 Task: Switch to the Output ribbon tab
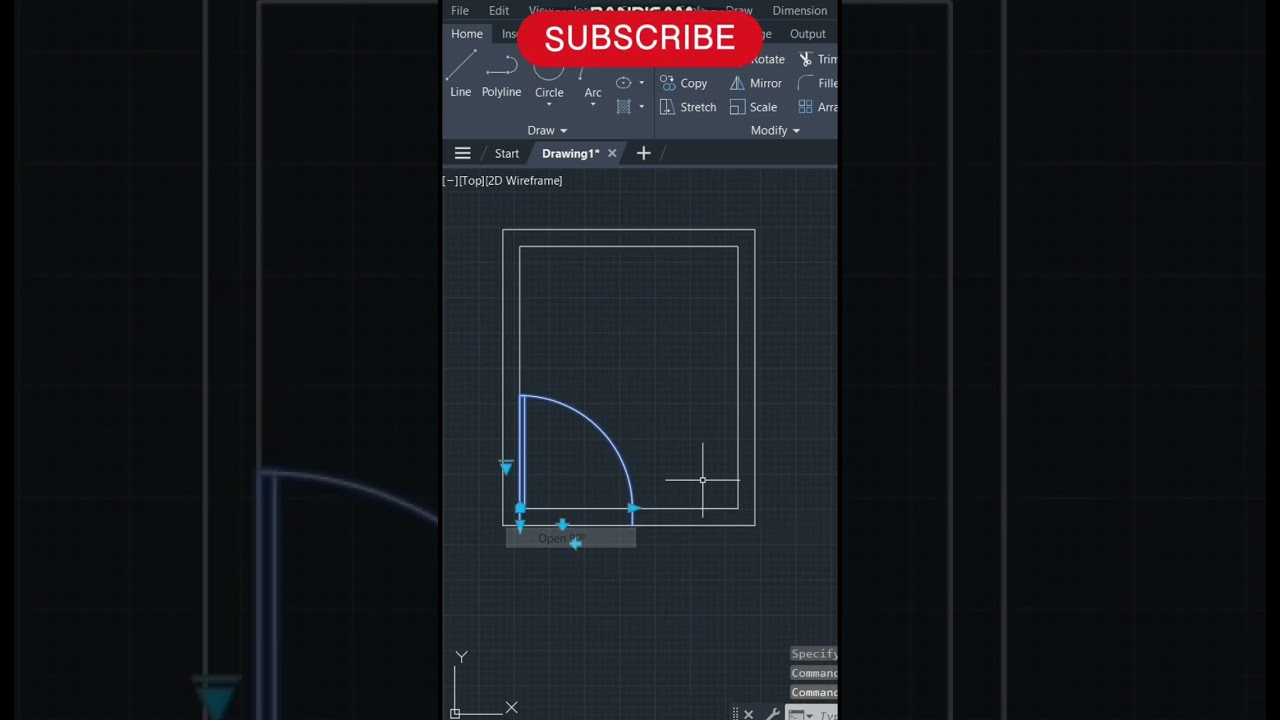pyautogui.click(x=808, y=34)
